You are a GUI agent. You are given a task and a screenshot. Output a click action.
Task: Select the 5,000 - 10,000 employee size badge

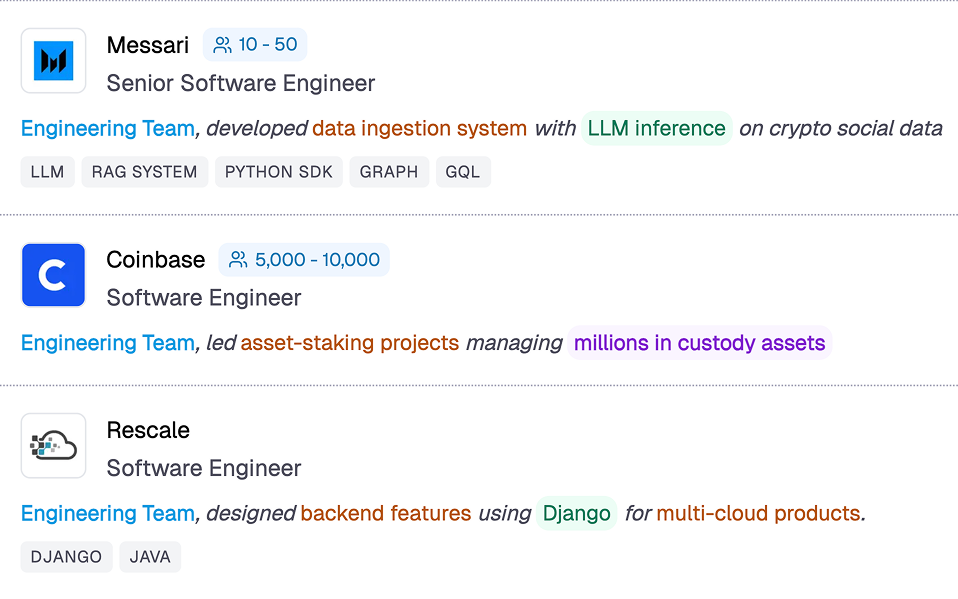click(304, 260)
